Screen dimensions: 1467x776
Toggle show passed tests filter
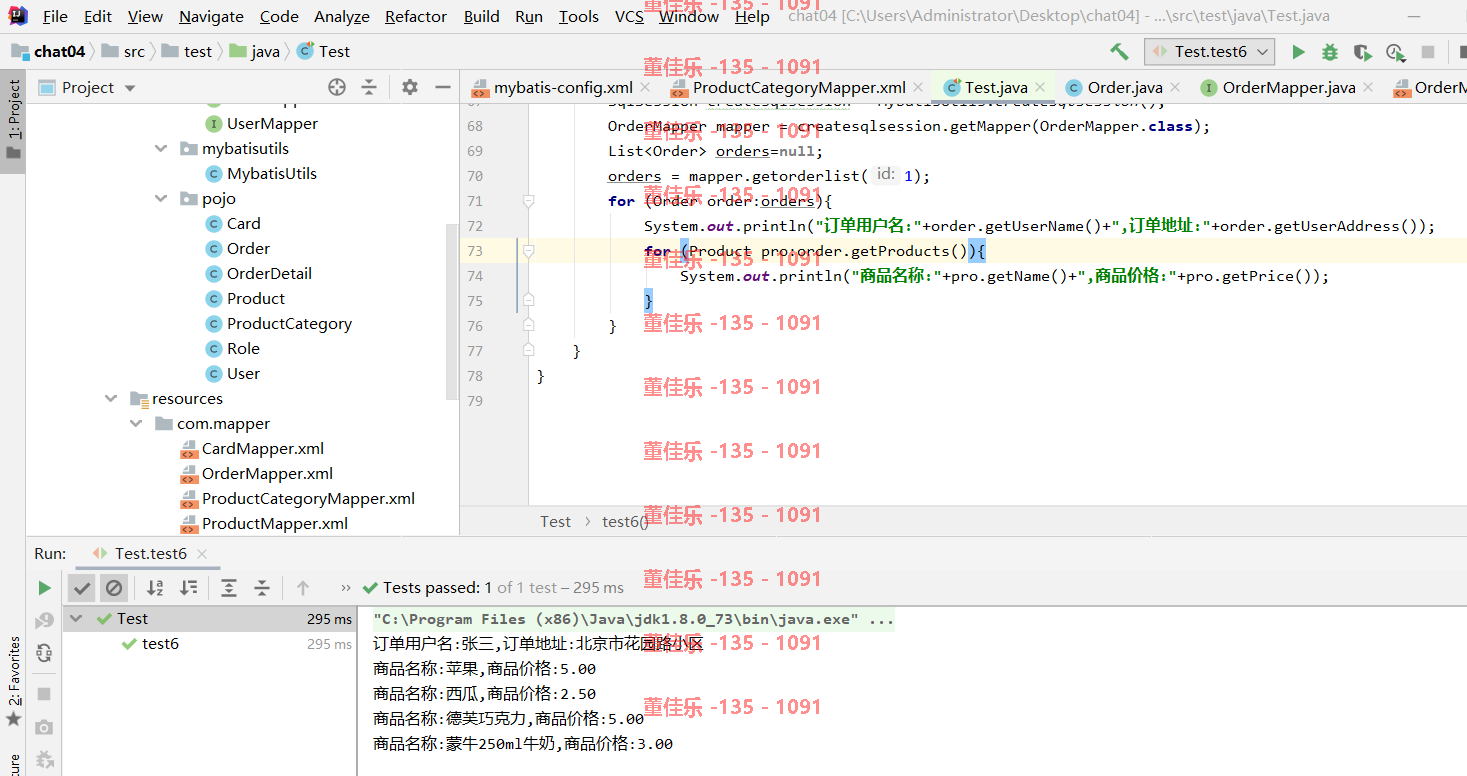[82, 588]
